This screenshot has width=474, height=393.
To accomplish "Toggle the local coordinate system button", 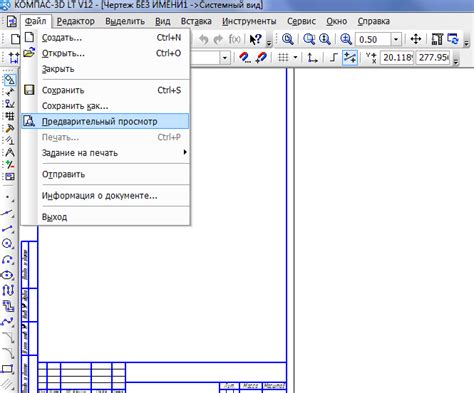I will coord(312,58).
